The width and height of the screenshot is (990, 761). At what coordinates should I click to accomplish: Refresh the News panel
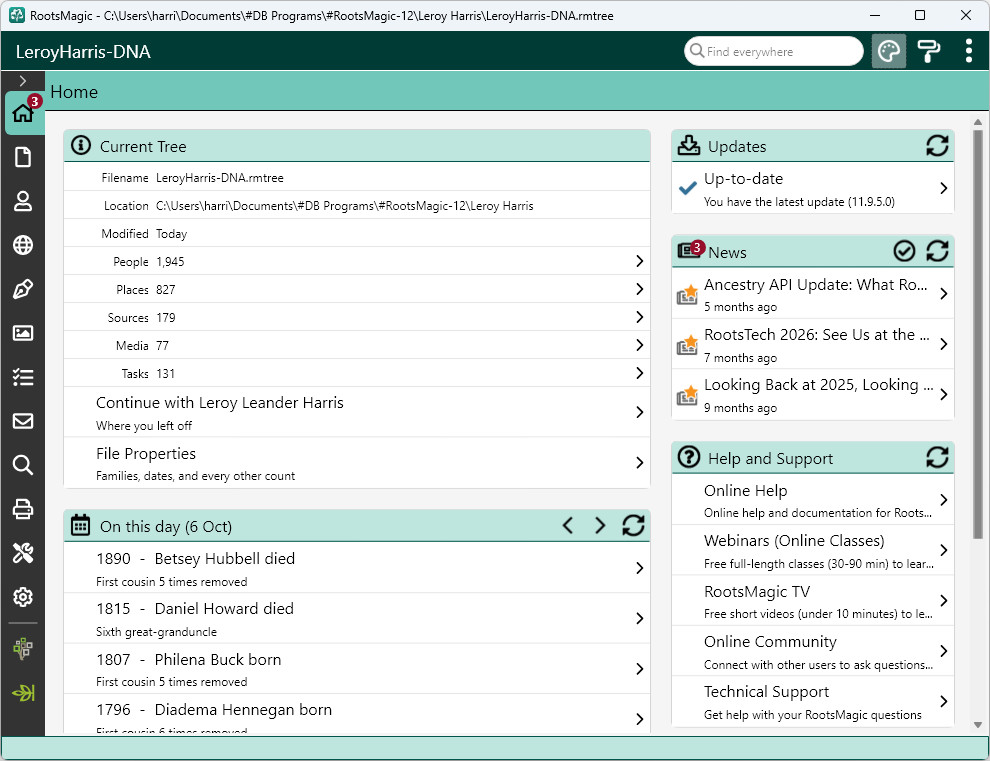tap(937, 251)
